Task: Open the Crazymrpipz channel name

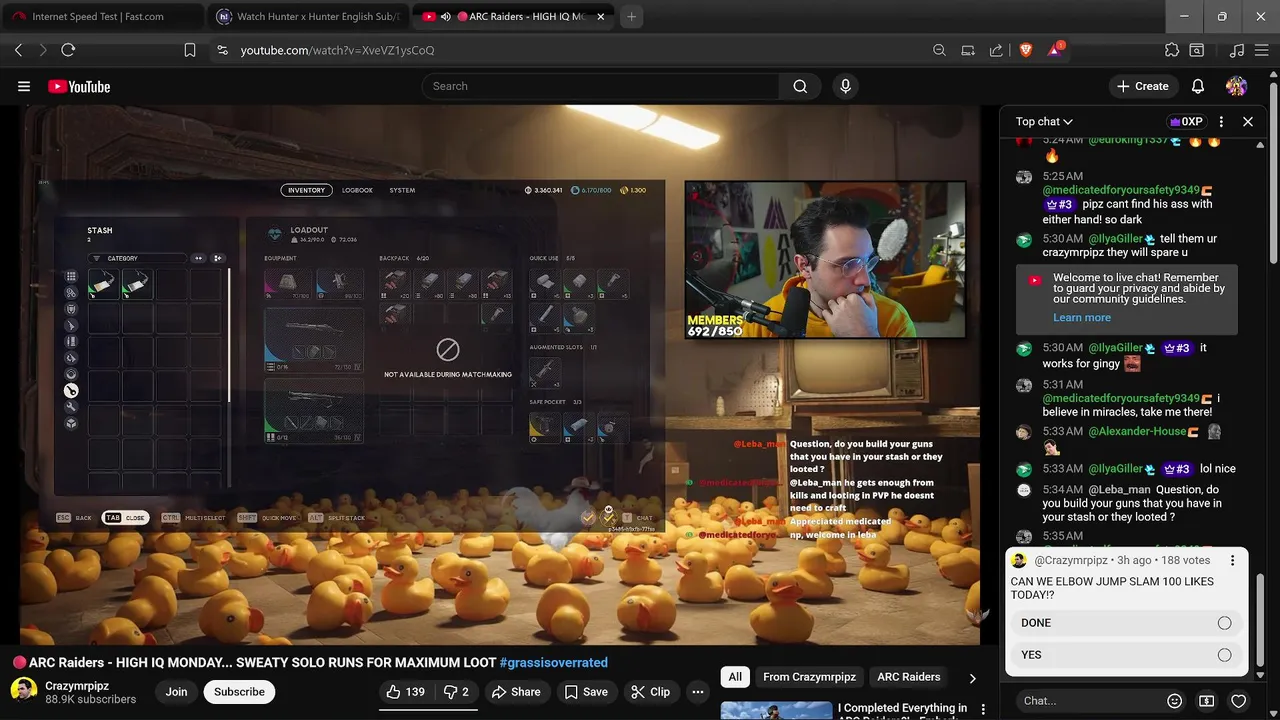Action: coord(77,686)
